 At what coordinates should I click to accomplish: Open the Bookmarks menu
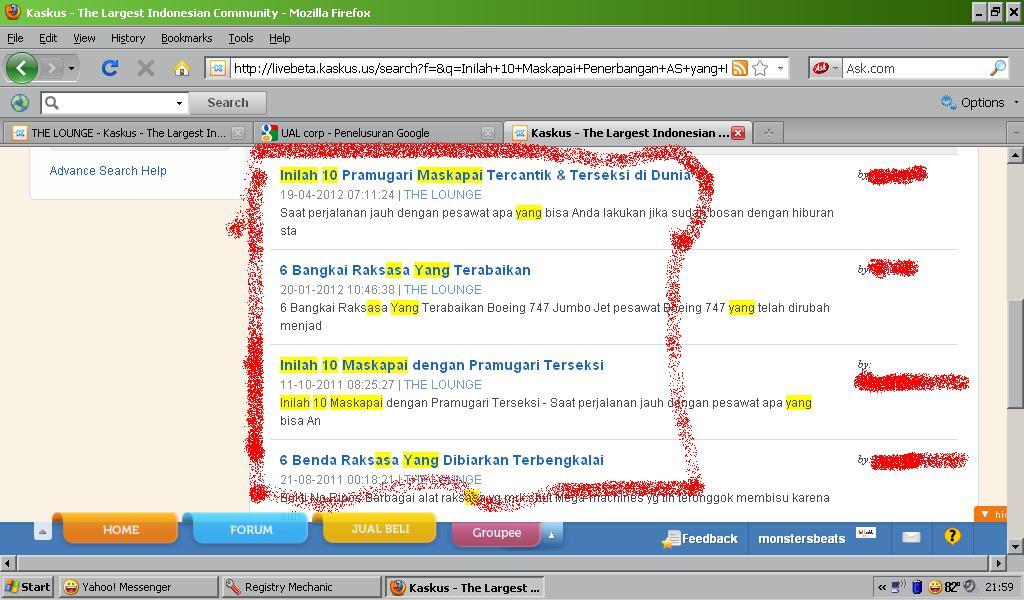point(187,38)
